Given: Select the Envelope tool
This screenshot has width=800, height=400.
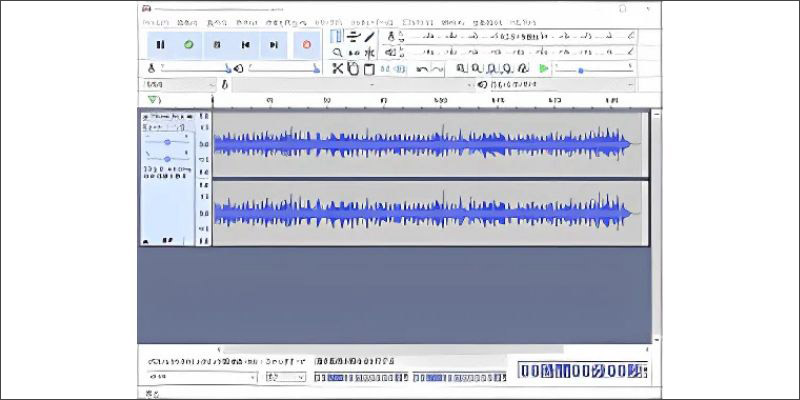Looking at the screenshot, I should click(x=353, y=36).
